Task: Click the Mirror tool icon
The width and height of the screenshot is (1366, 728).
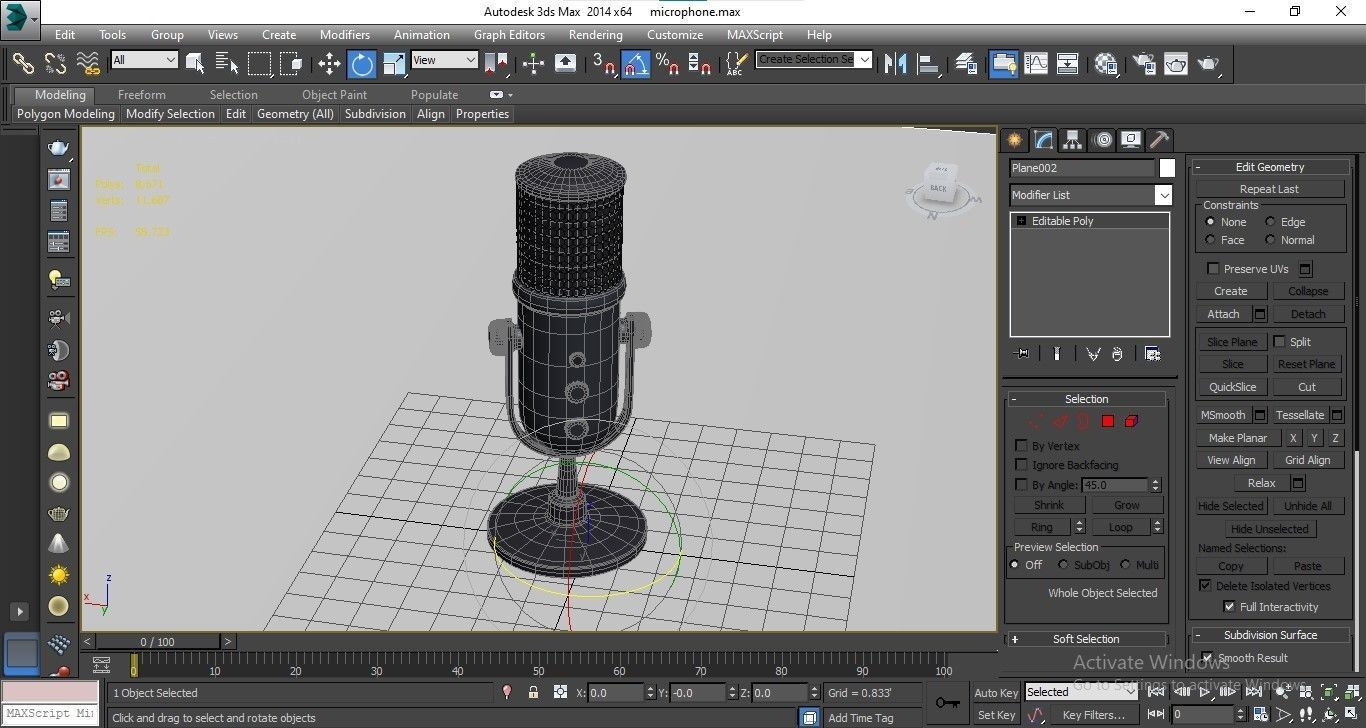Action: (x=896, y=63)
